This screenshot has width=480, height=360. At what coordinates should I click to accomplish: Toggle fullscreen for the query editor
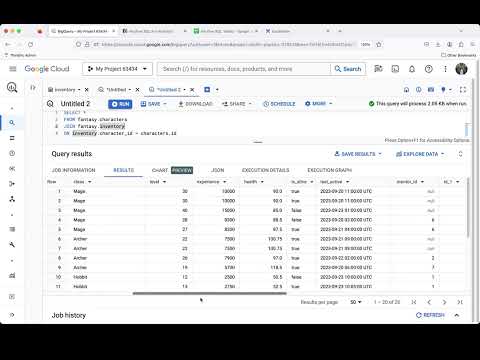pos(463,90)
